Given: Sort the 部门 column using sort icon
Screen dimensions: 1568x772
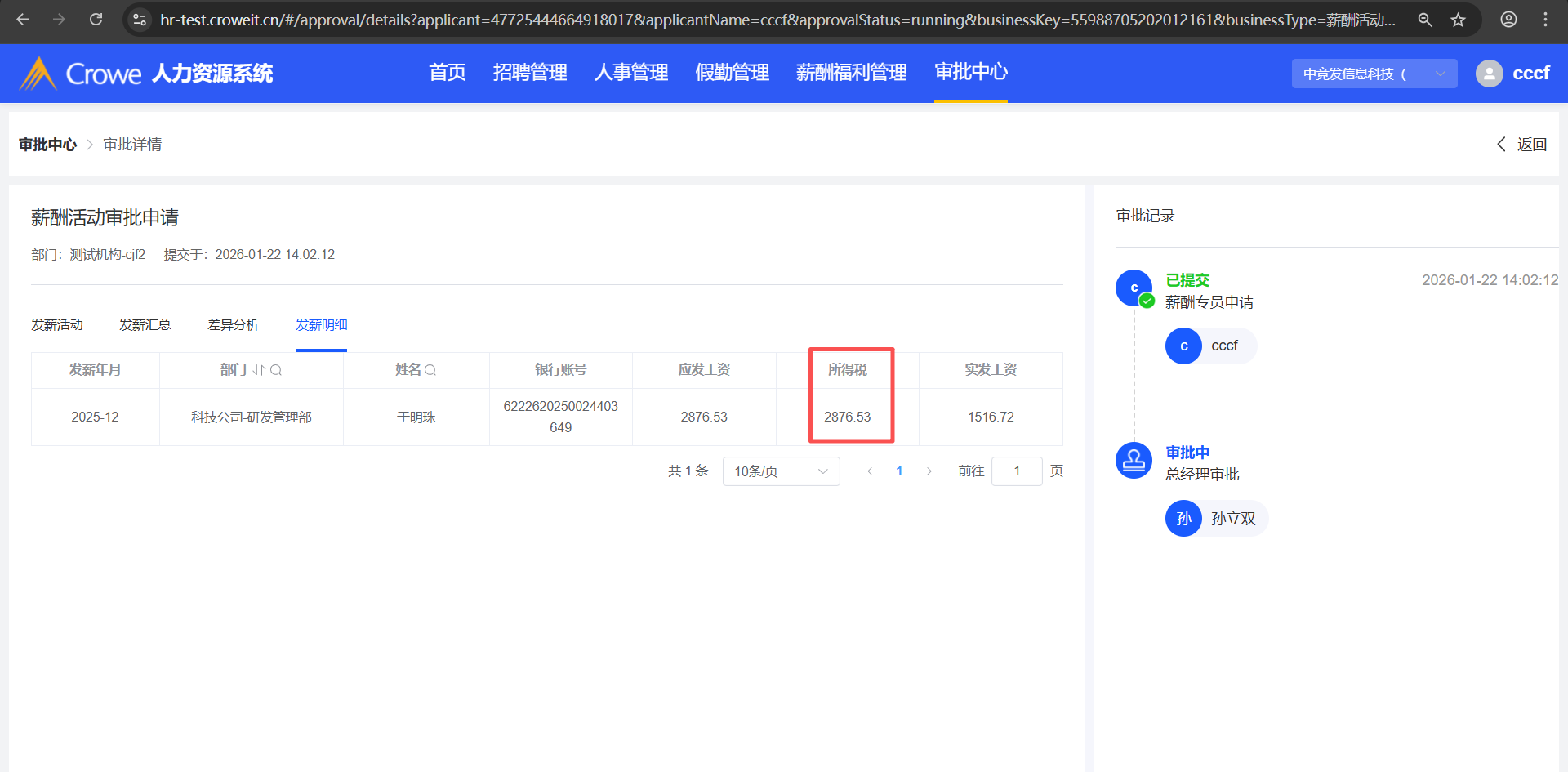Looking at the screenshot, I should click(259, 370).
